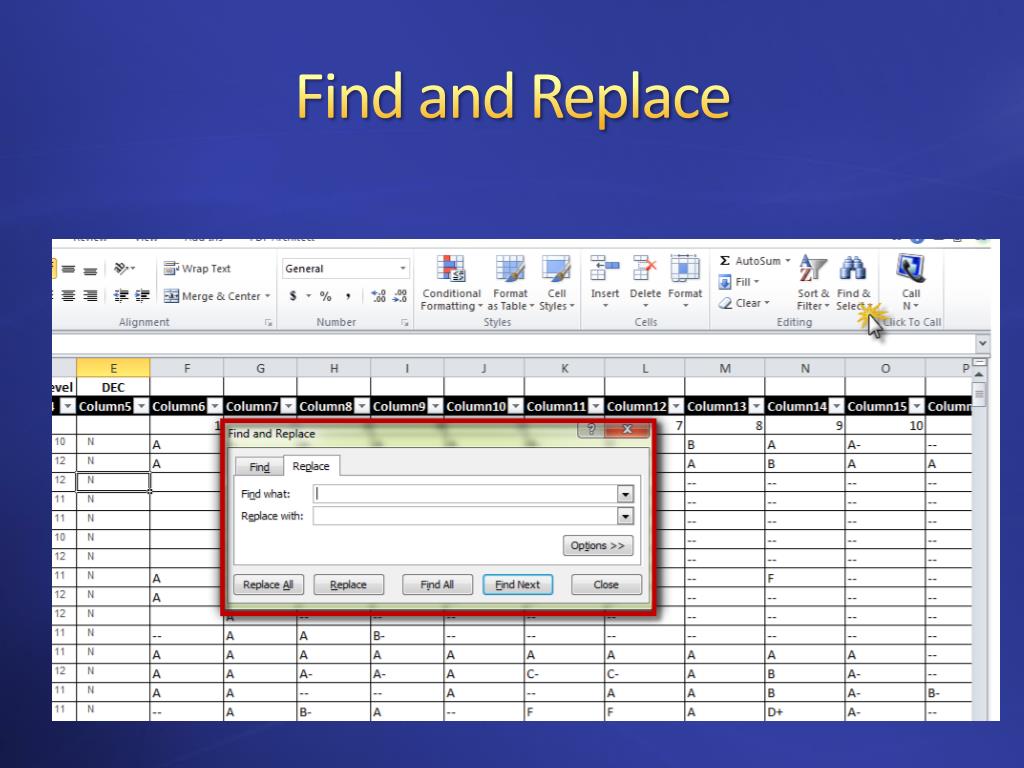Click the Replace with input field
1024x768 pixels.
coord(465,516)
